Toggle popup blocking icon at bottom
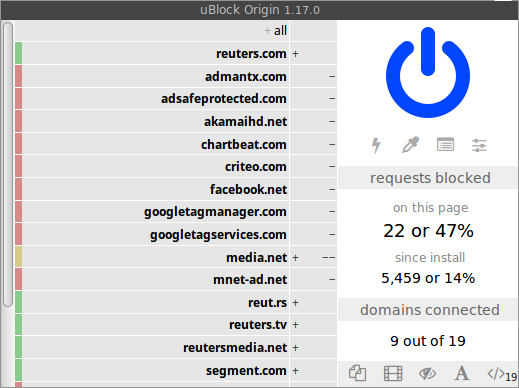The image size is (519, 388). click(x=358, y=373)
